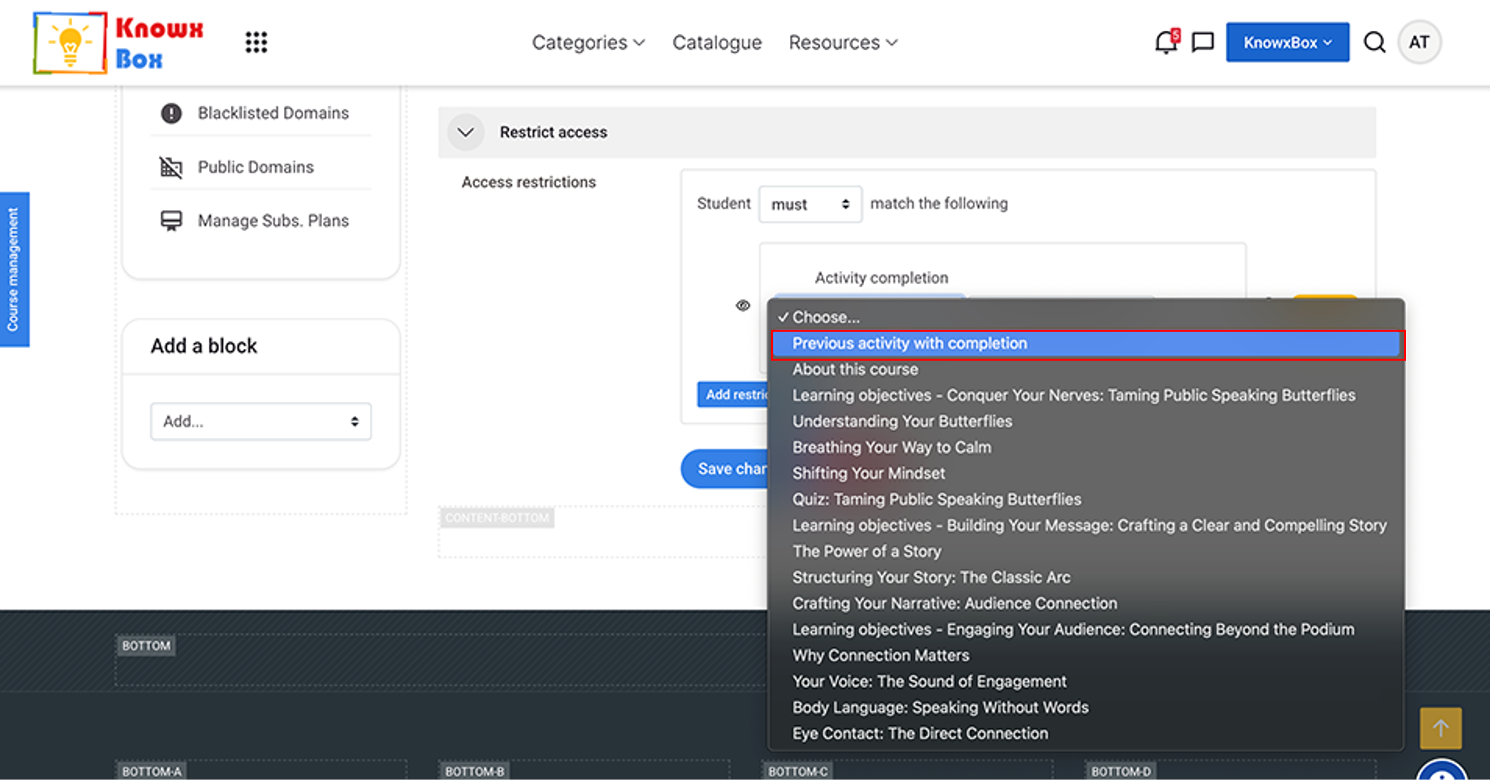Viewport: 1490px width, 780px height.
Task: Click the Activity completion label
Action: (x=881, y=278)
